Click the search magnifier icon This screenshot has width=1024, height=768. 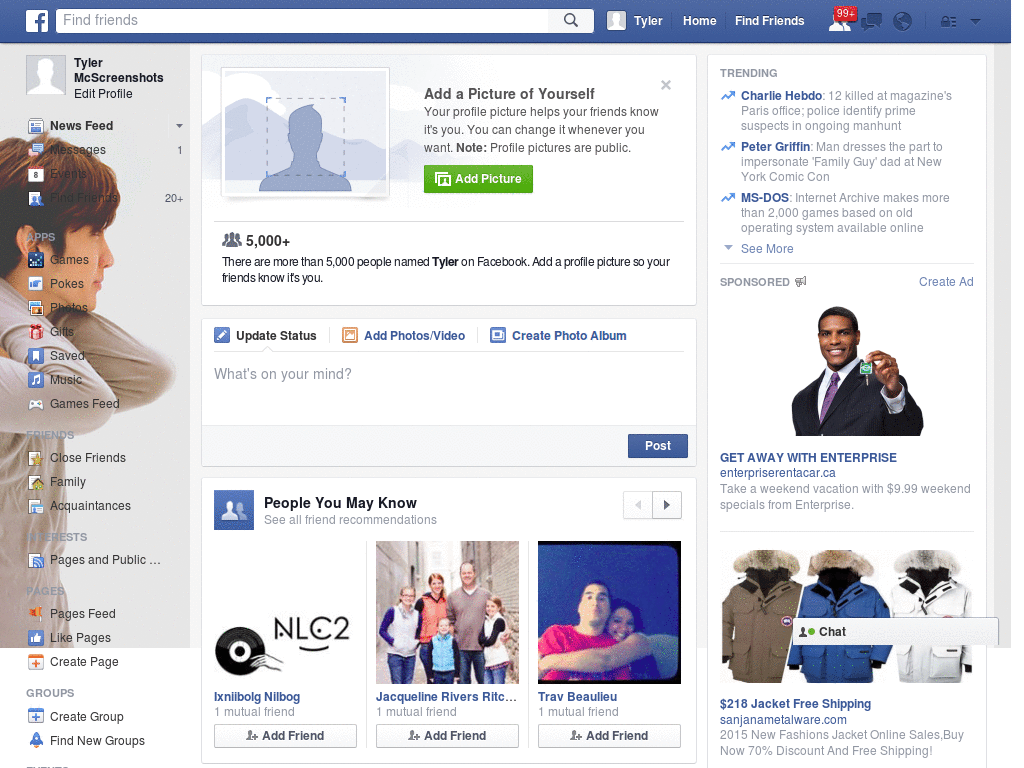click(x=571, y=20)
